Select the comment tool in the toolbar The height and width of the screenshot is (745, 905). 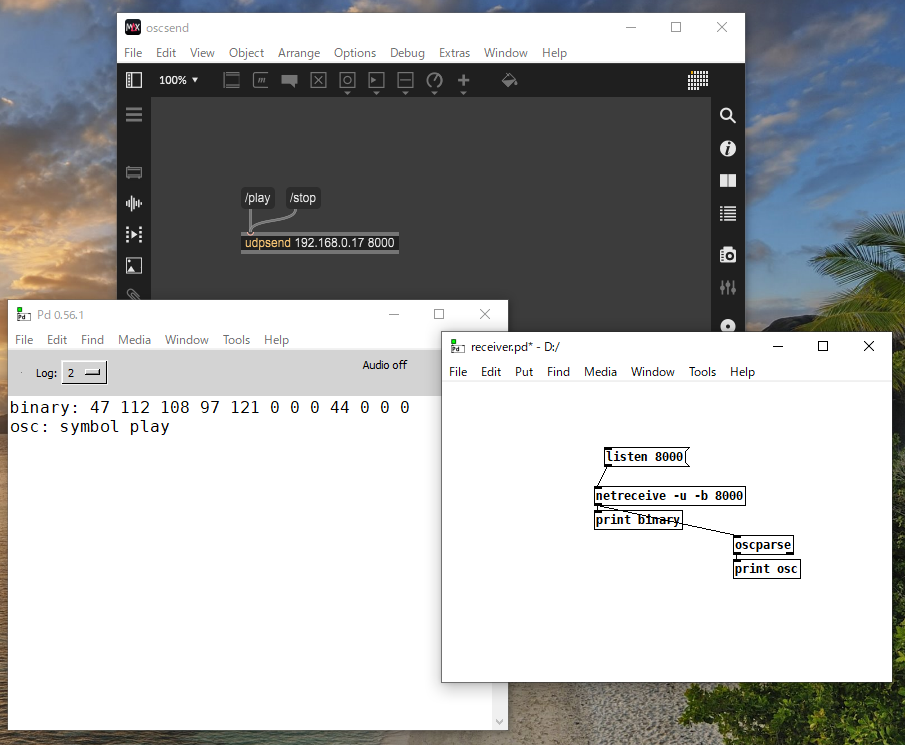289,80
